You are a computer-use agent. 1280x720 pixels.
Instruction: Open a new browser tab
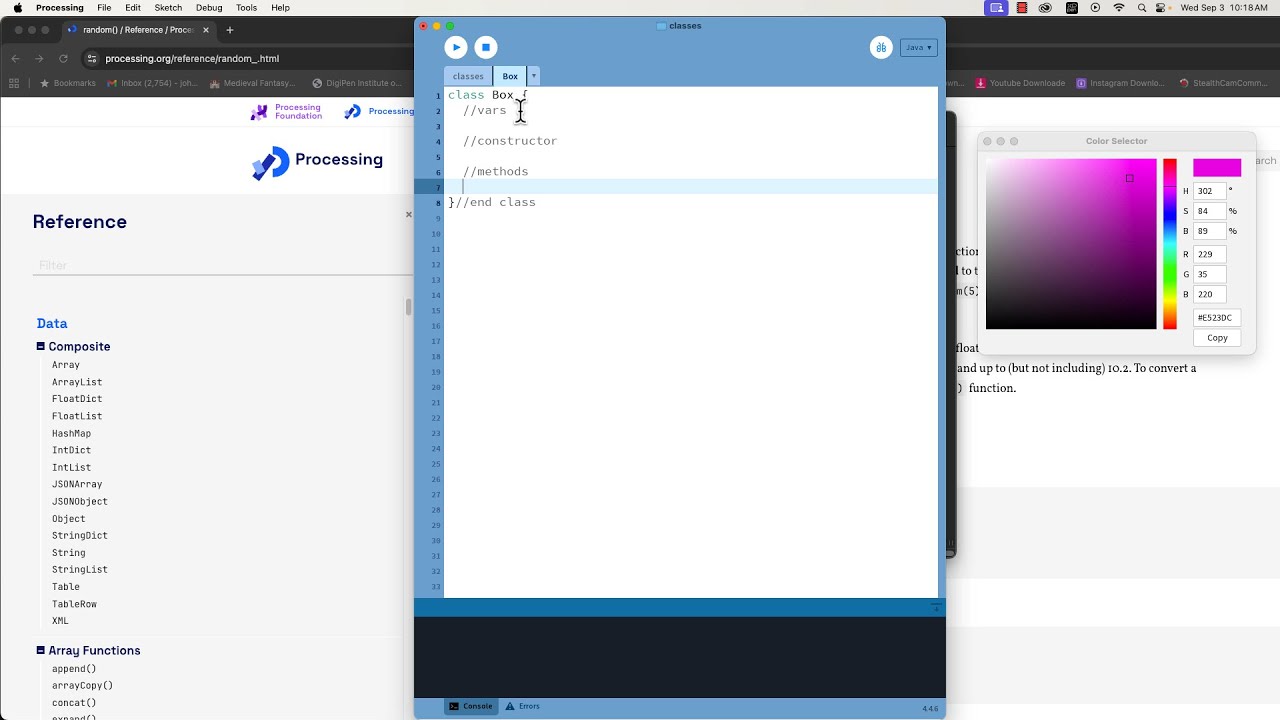click(229, 30)
